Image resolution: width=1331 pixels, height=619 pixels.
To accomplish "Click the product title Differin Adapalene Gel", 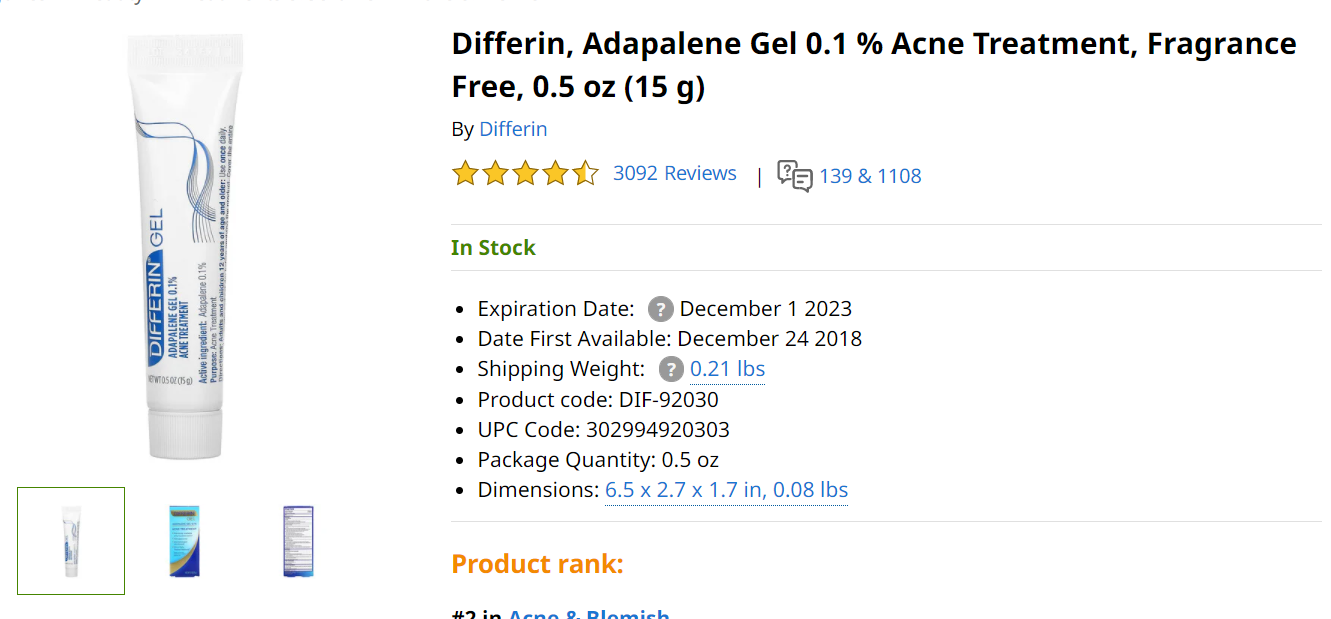I will click(874, 65).
